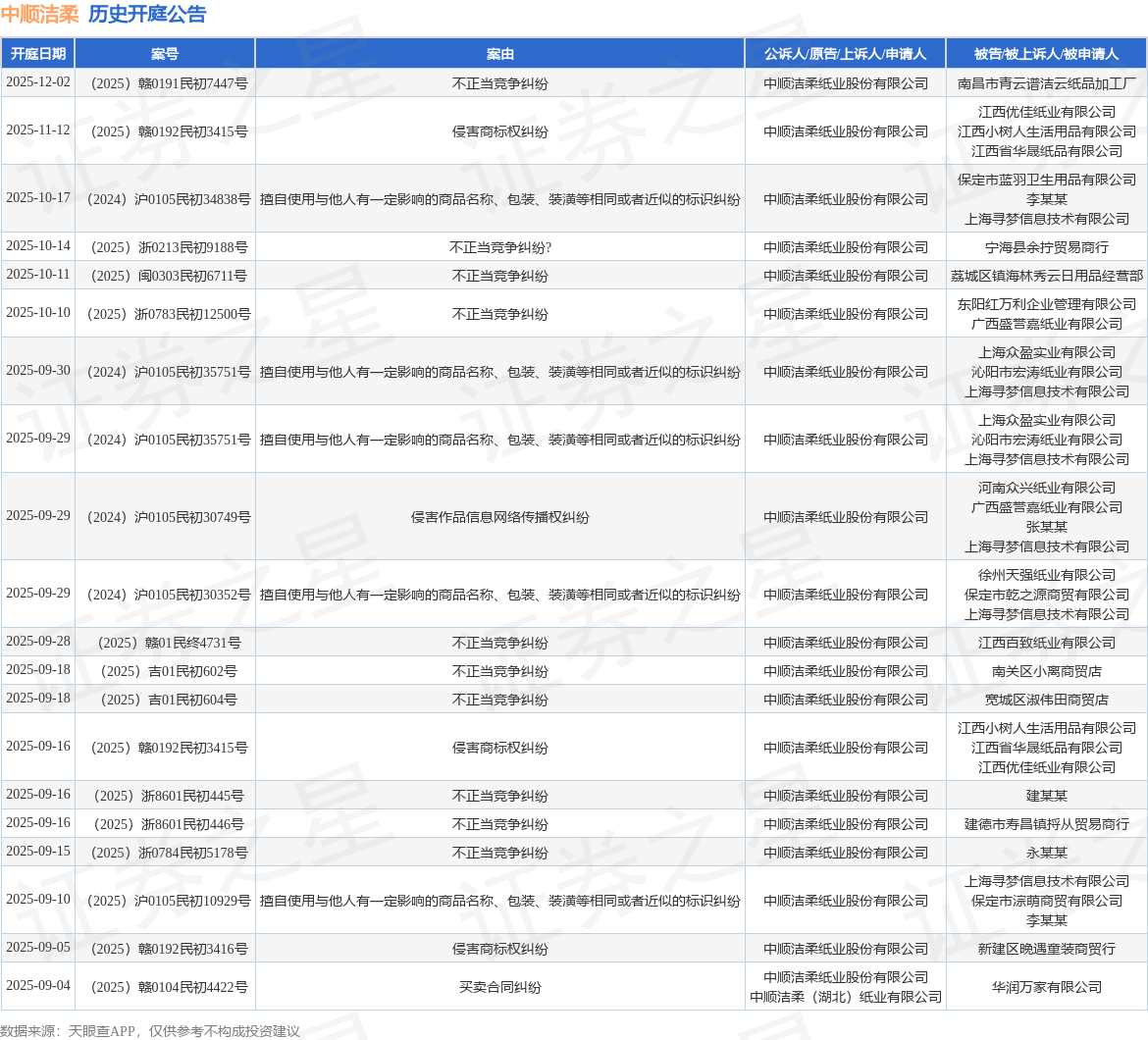Click defendant 东阳红万利企业管理有限公司
The height and width of the screenshot is (1040, 1148).
click(x=1046, y=304)
